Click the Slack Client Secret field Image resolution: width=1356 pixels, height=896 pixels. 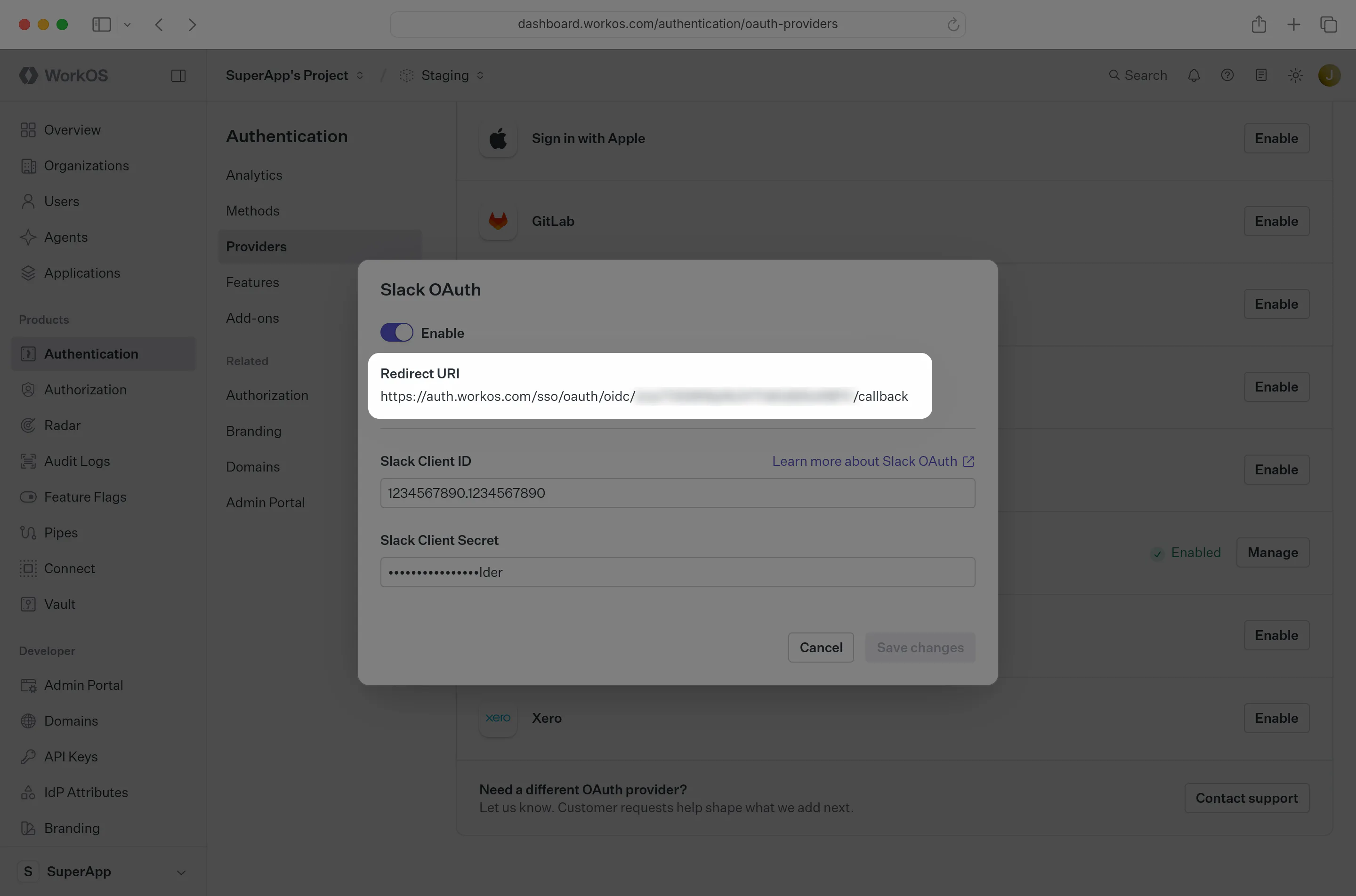click(678, 572)
